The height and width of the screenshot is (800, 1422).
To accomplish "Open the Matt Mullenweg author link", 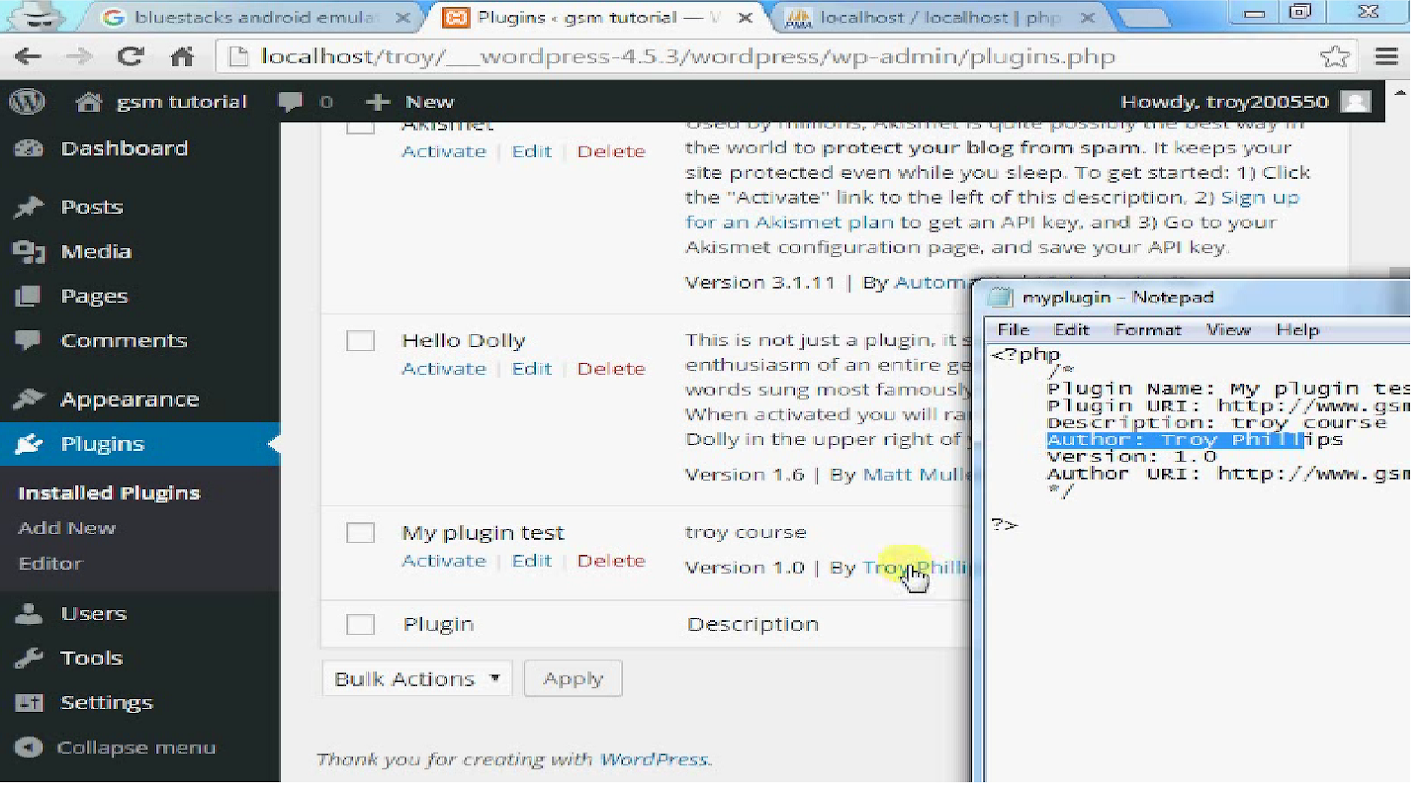I will [917, 474].
